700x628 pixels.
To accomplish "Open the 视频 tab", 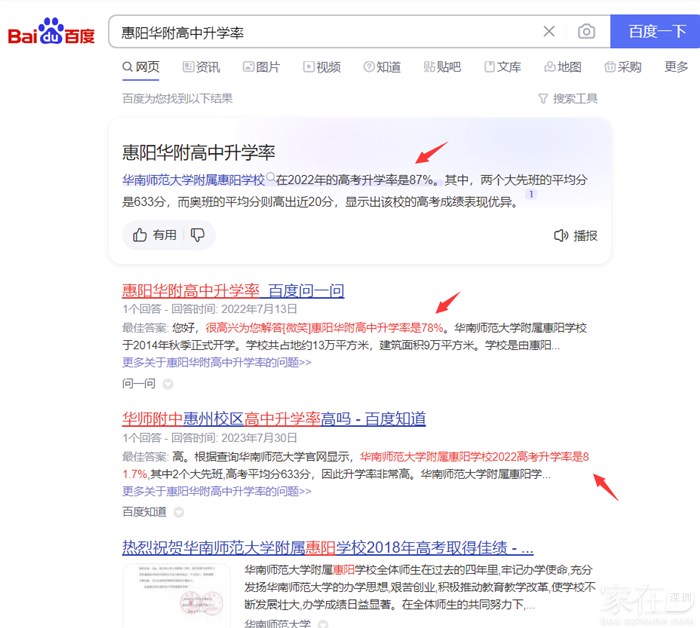I will pos(321,67).
